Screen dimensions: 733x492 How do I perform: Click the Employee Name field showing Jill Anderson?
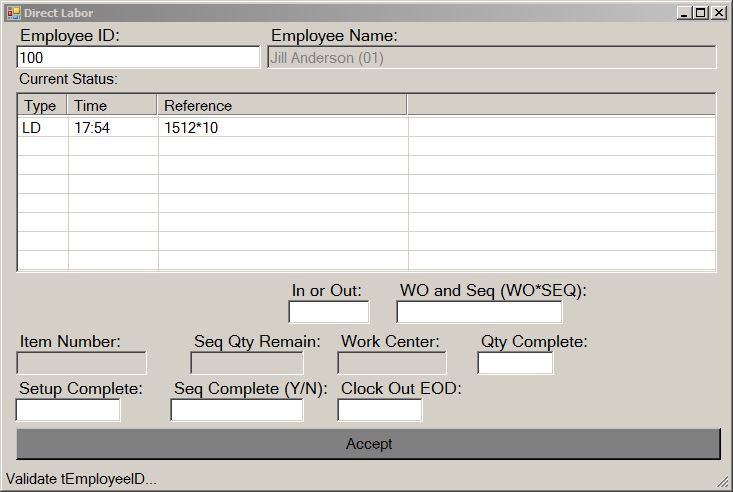[x=492, y=58]
